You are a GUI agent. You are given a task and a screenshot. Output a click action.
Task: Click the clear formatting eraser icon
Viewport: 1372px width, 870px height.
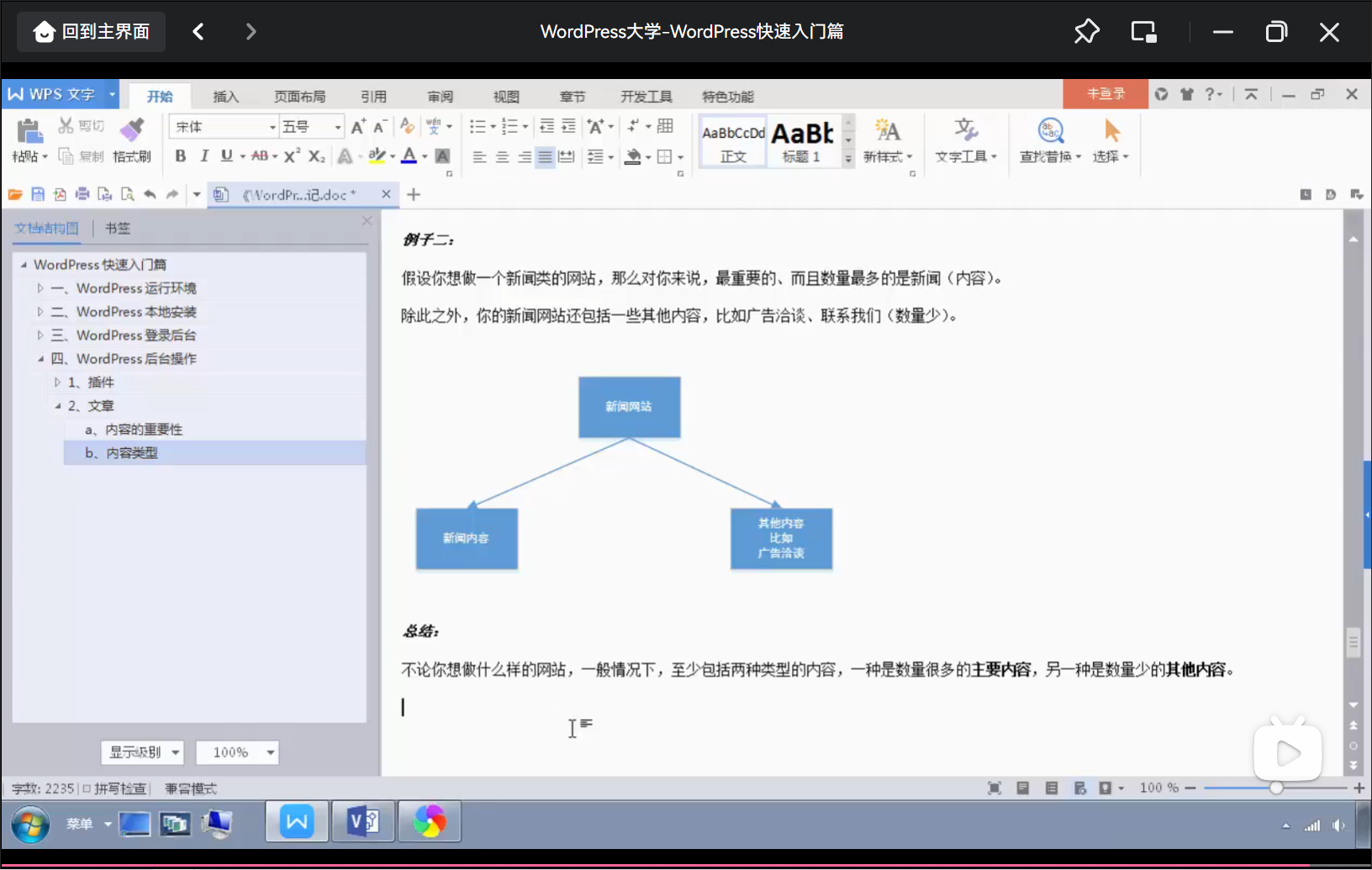pos(408,127)
